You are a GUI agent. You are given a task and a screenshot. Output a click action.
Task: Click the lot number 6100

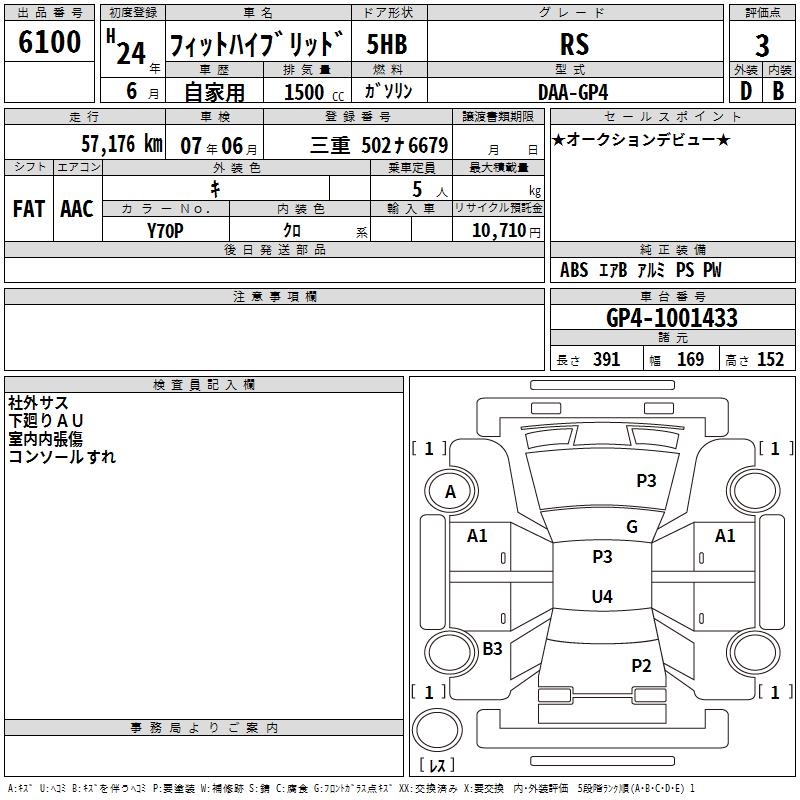point(49,42)
